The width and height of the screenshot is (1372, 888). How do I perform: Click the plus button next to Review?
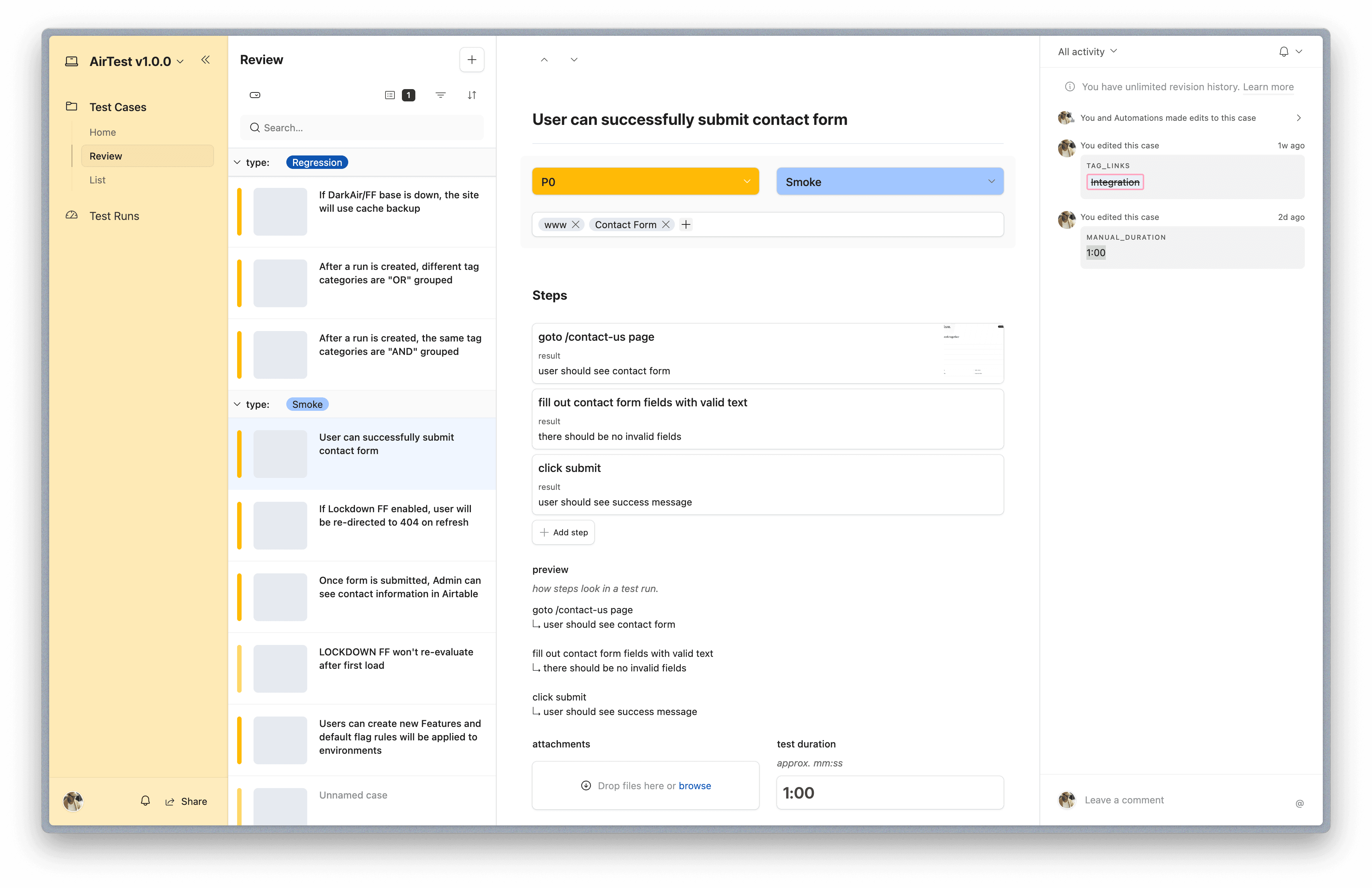(472, 60)
